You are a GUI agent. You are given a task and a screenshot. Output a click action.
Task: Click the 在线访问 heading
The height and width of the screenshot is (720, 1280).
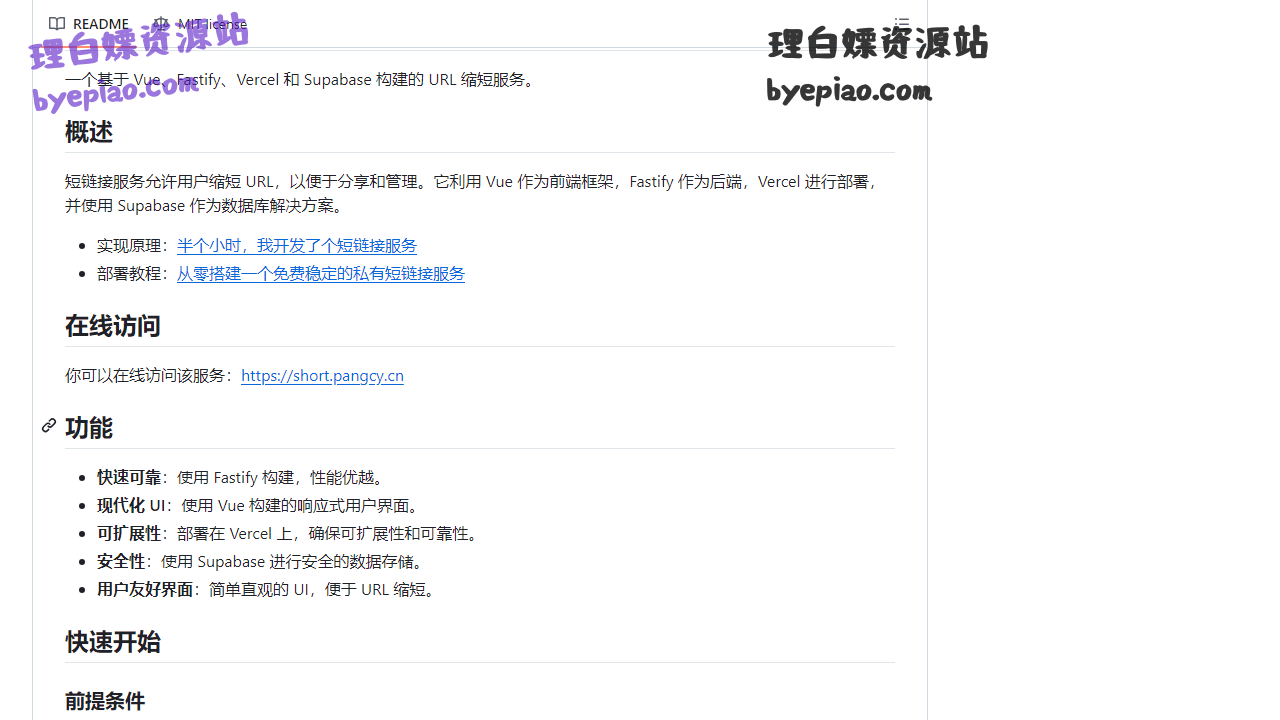112,326
